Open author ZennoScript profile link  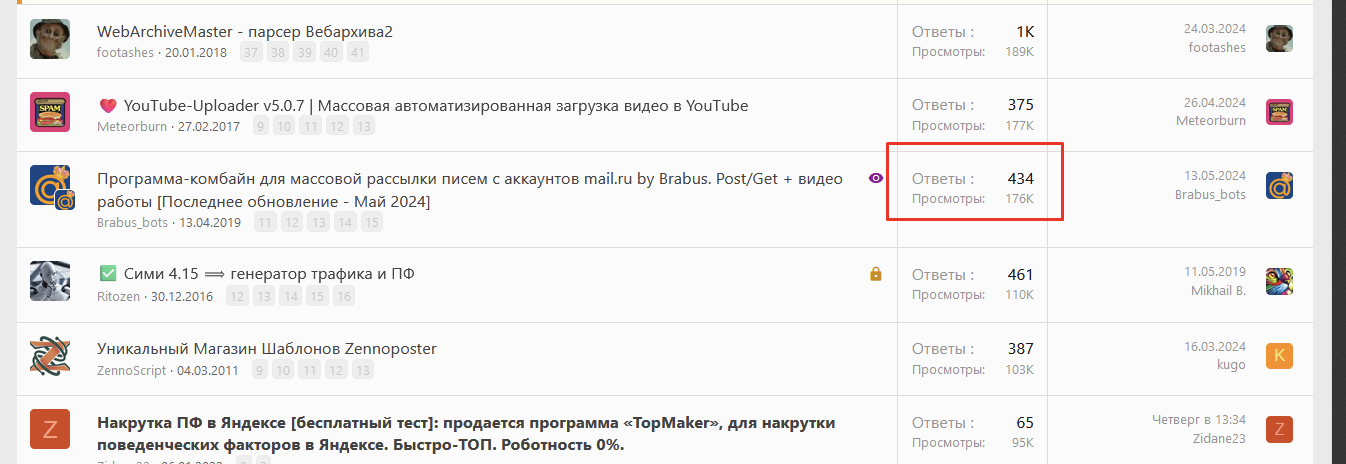tap(132, 370)
